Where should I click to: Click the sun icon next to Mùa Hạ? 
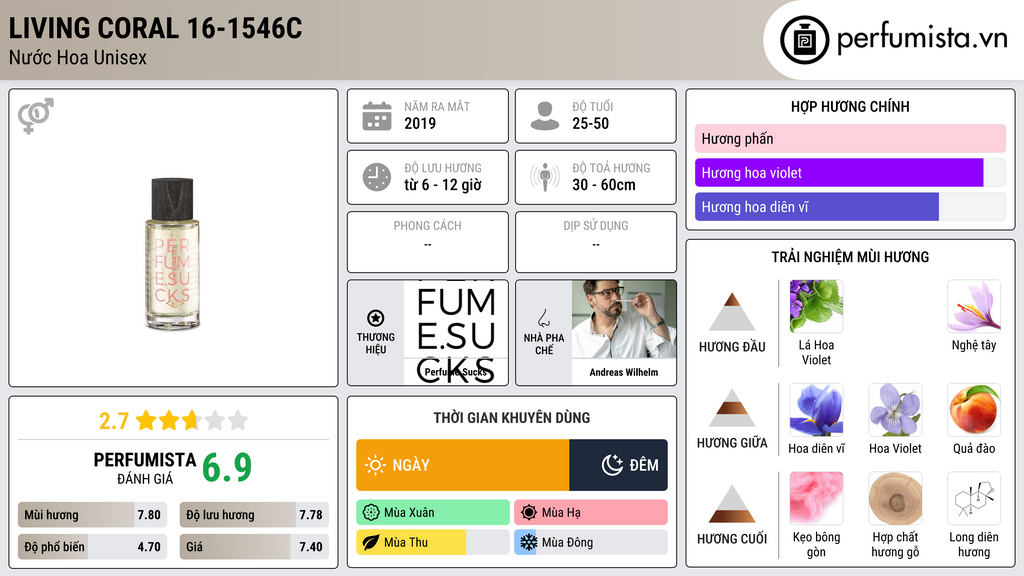click(x=529, y=513)
